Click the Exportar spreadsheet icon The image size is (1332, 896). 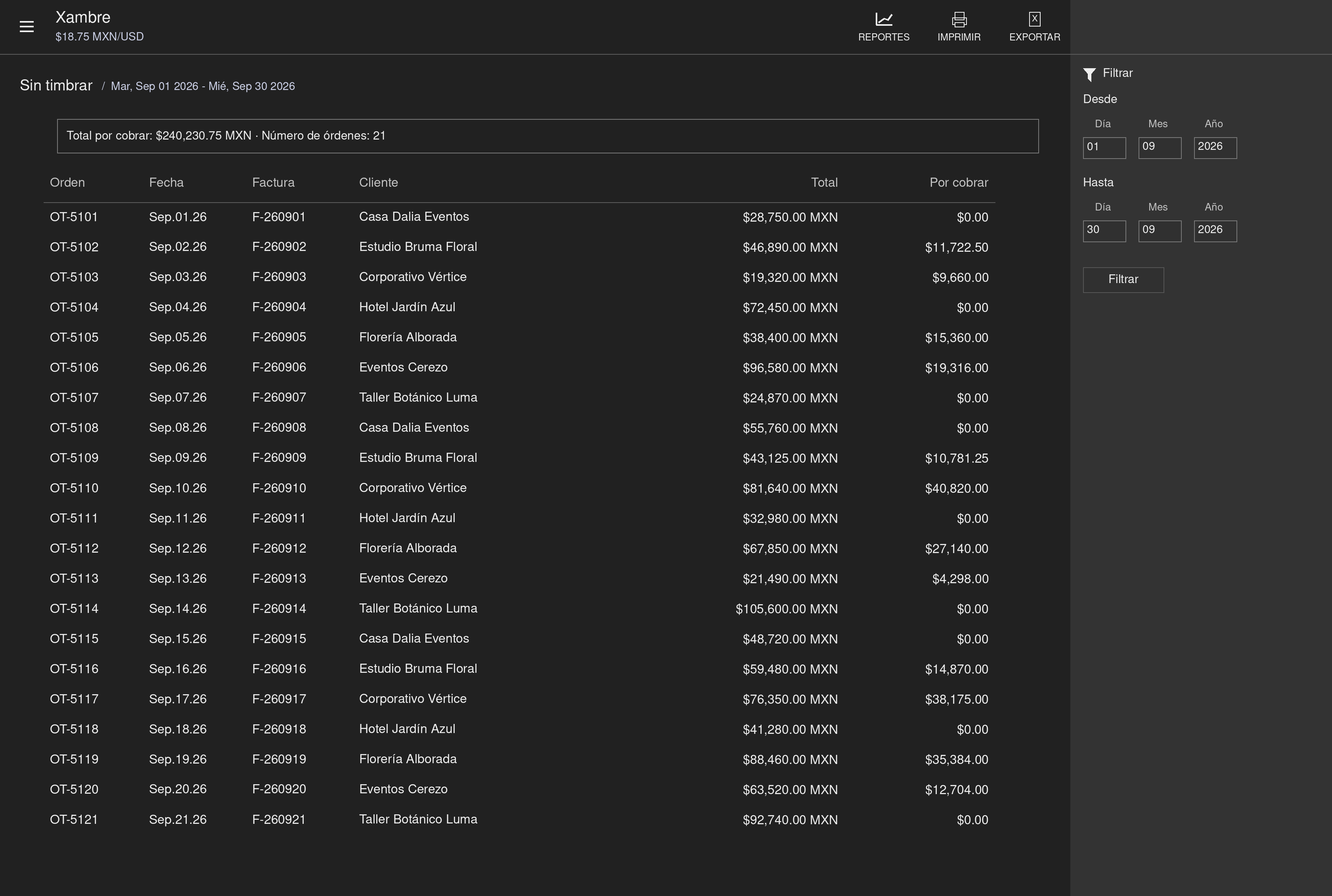coord(1034,19)
